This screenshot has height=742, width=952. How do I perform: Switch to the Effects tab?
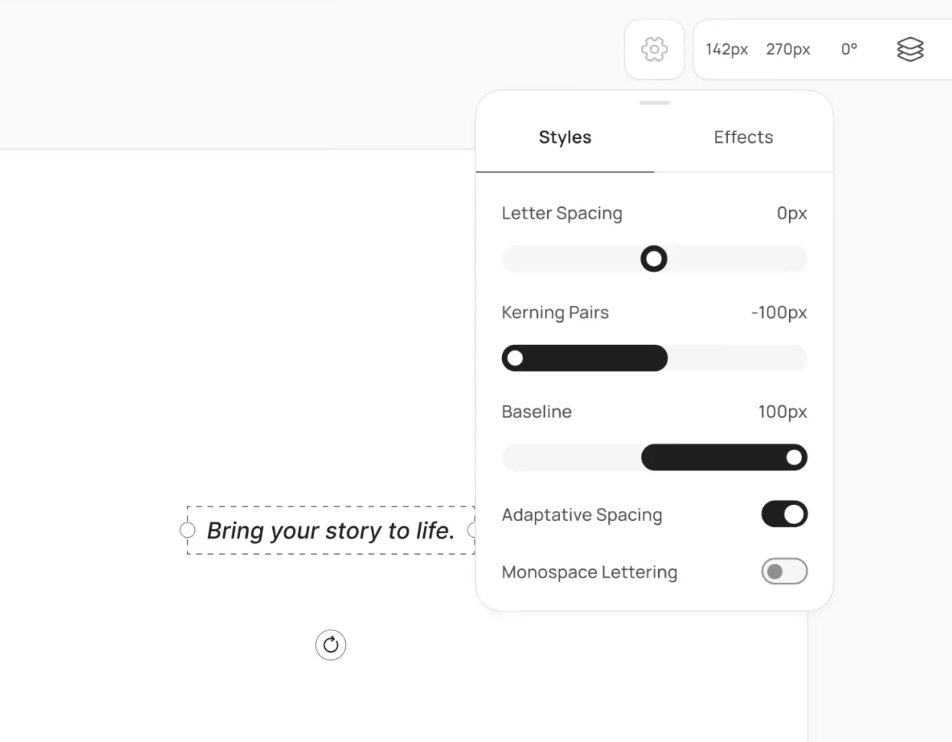(743, 137)
